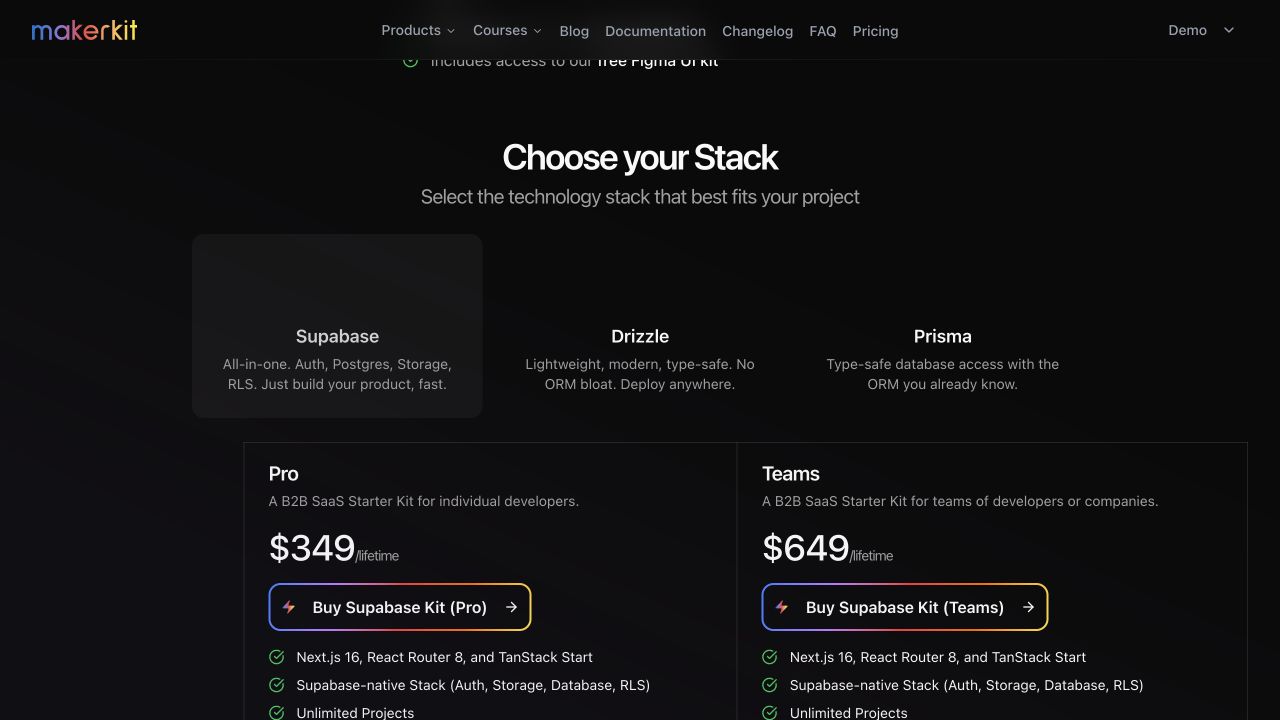Viewport: 1280px width, 720px height.
Task: Click the "Choose your Stack" heading
Action: point(640,157)
